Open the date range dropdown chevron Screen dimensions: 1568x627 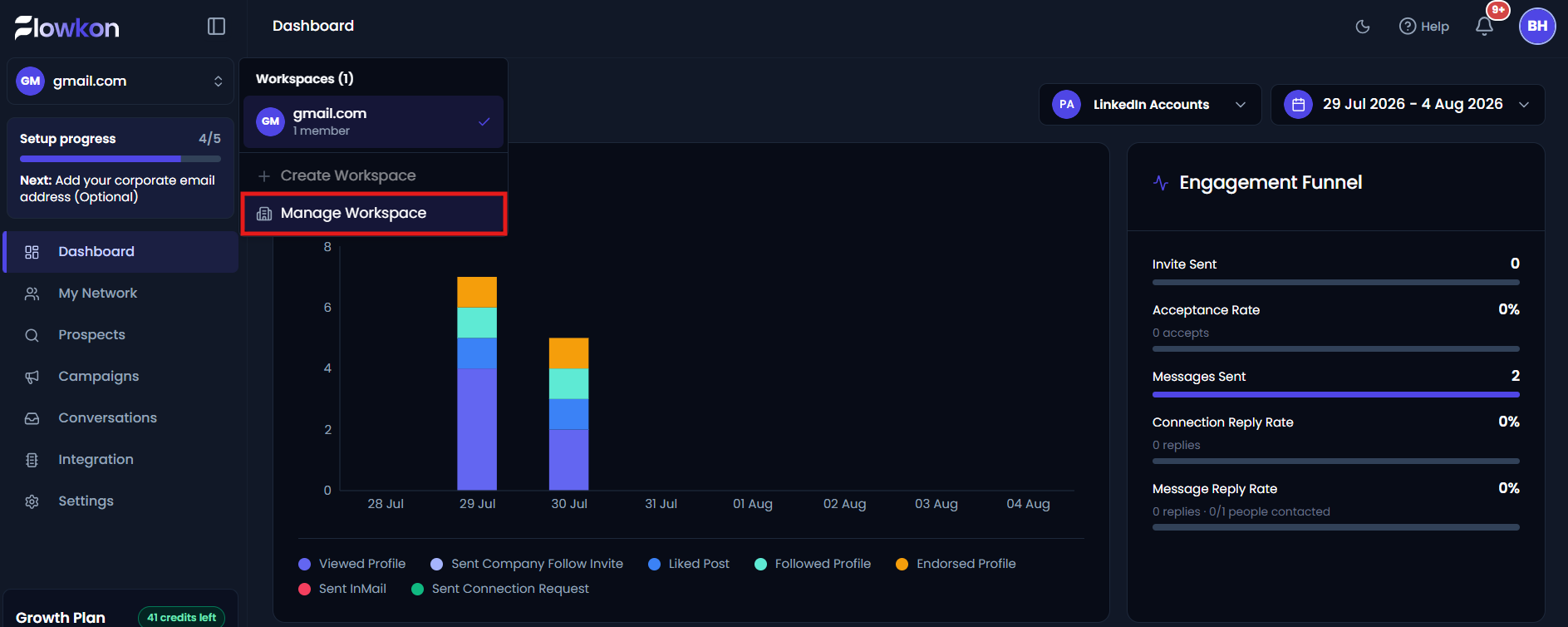pos(1524,105)
